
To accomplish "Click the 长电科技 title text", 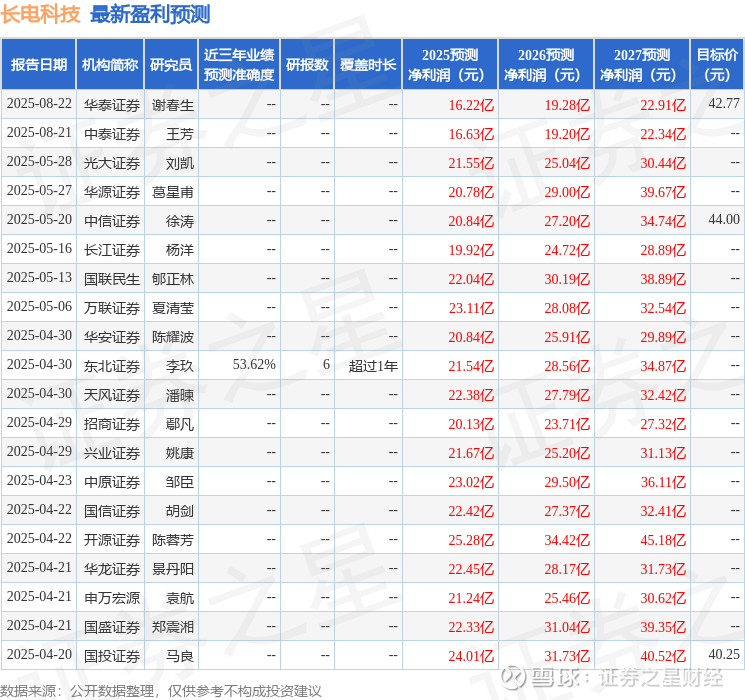I will pos(41,15).
